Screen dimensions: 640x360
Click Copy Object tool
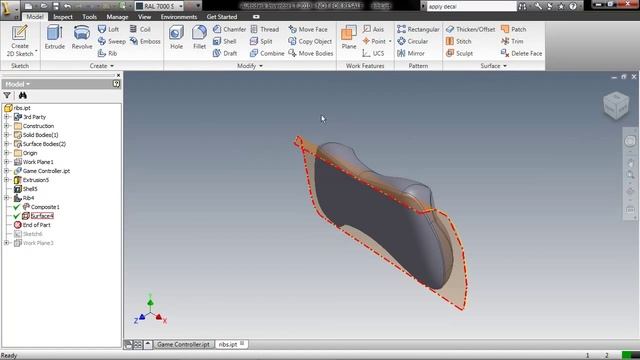tap(310, 41)
